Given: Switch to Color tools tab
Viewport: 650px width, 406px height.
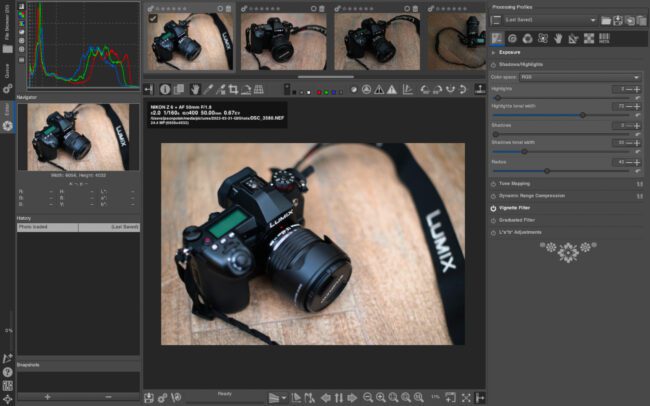Looking at the screenshot, I should point(527,39).
